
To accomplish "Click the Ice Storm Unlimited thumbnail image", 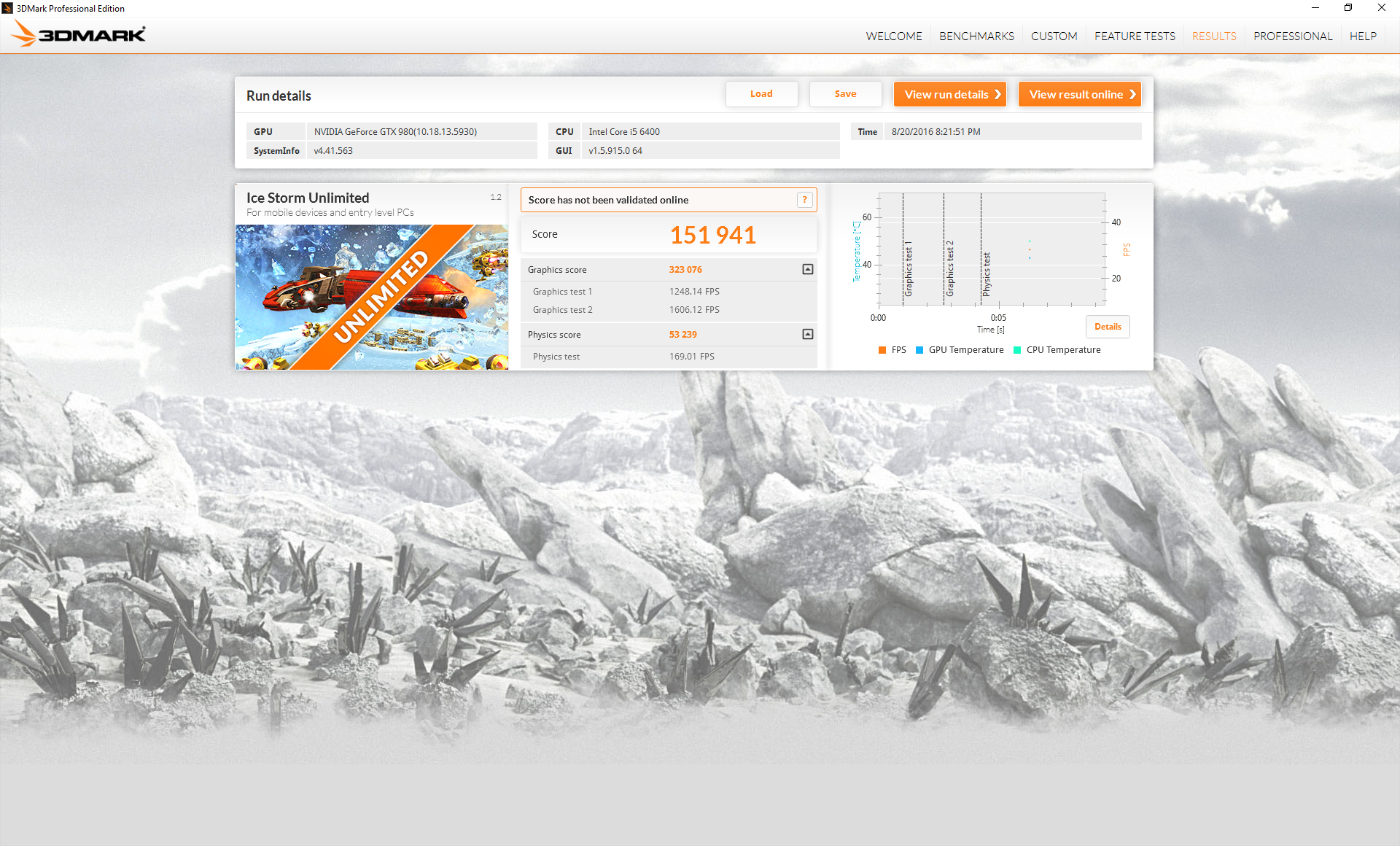I will (x=371, y=297).
